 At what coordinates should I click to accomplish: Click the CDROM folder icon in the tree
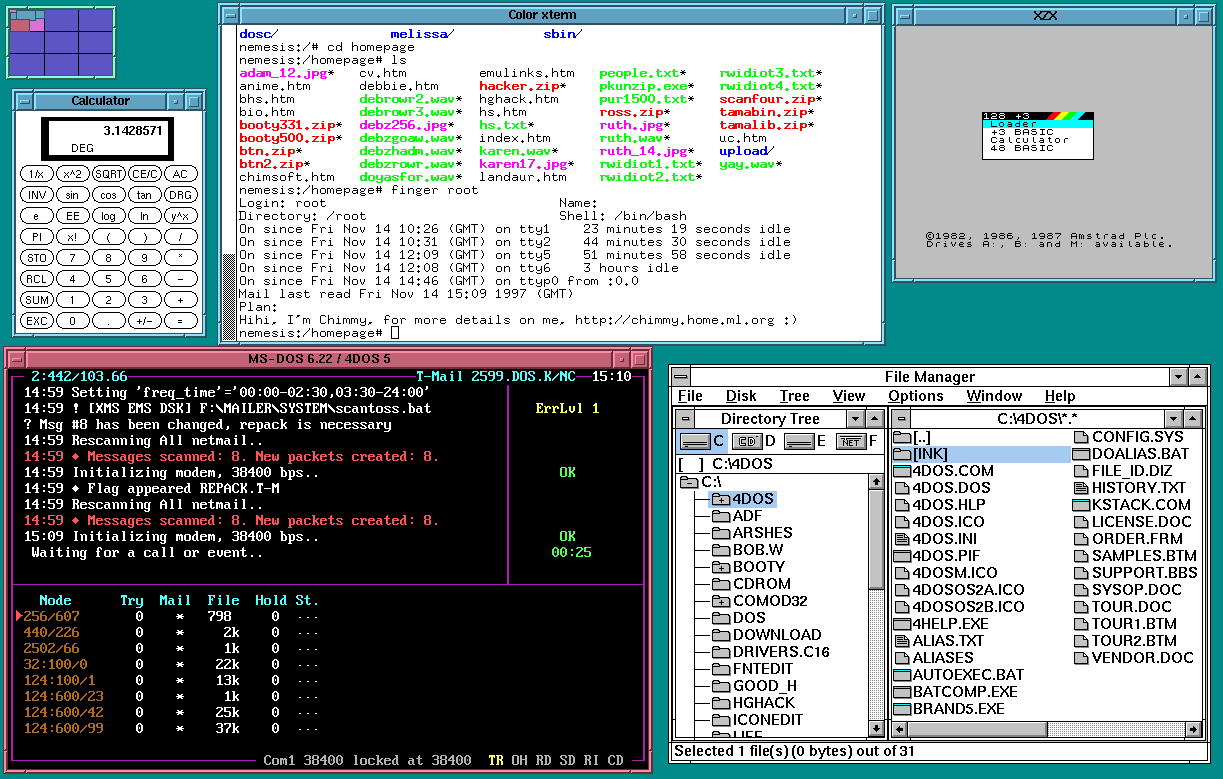720,584
